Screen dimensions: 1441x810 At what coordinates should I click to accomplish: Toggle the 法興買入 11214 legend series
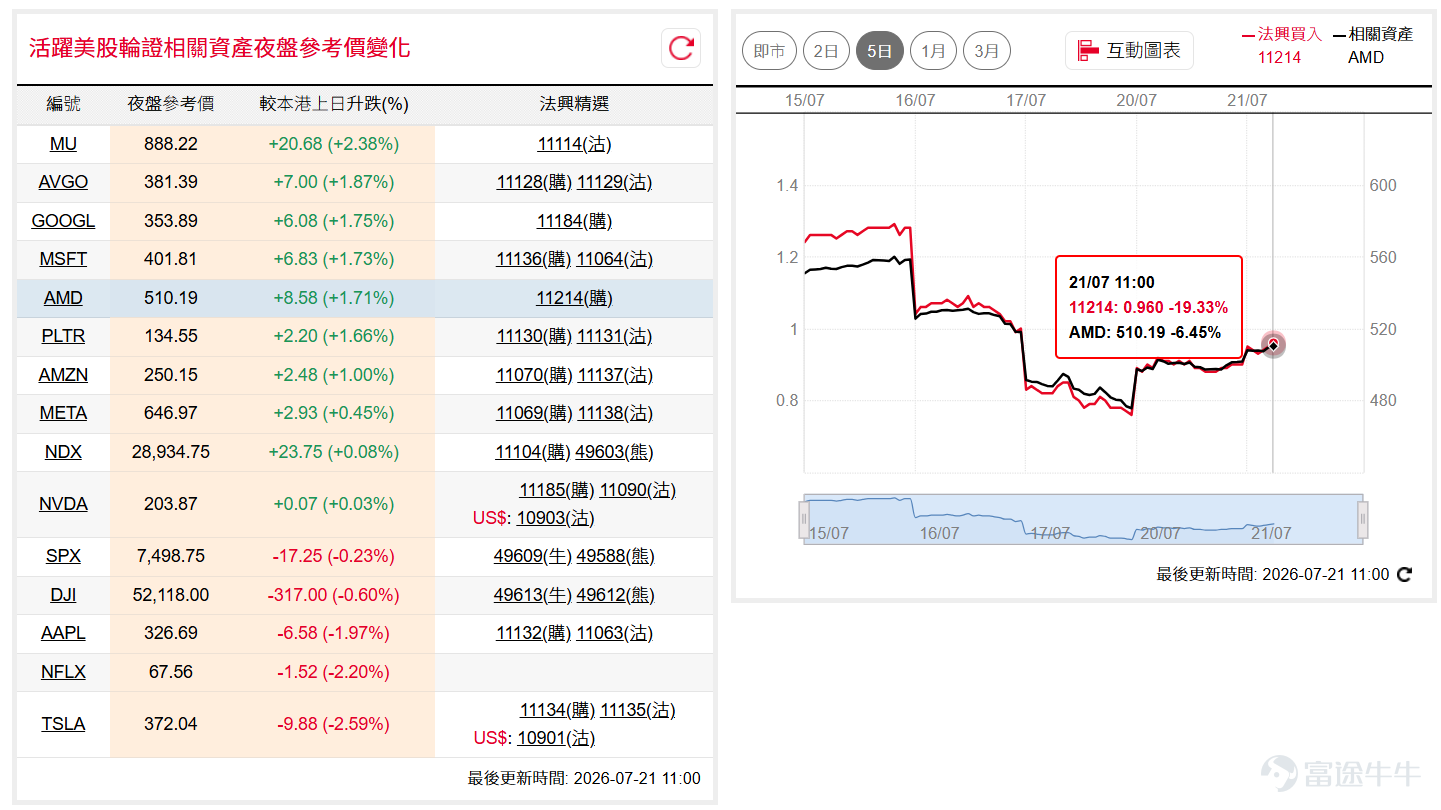[x=1281, y=46]
